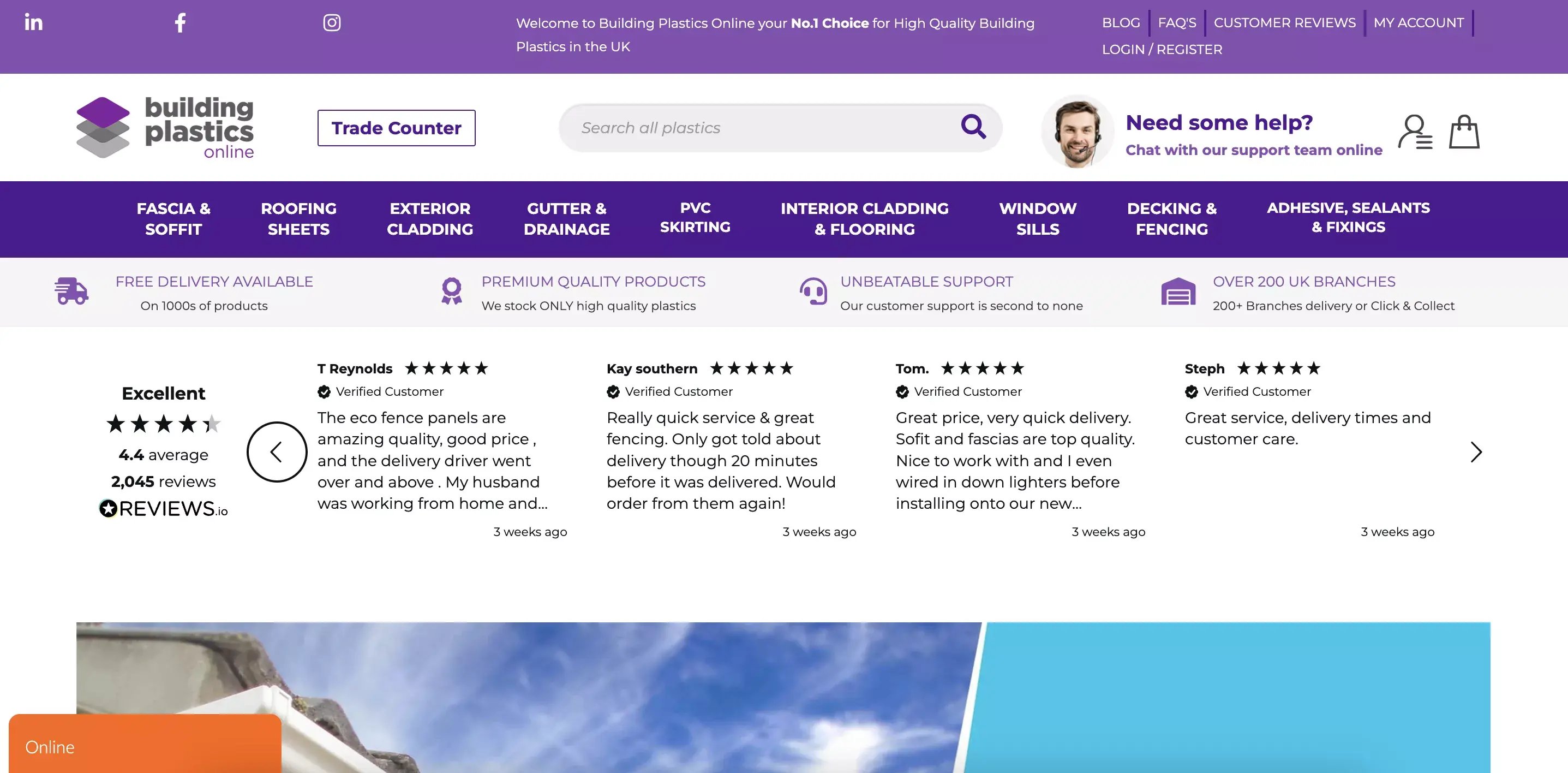This screenshot has width=1568, height=773.
Task: Select the Window Sills navigation item
Action: point(1038,219)
